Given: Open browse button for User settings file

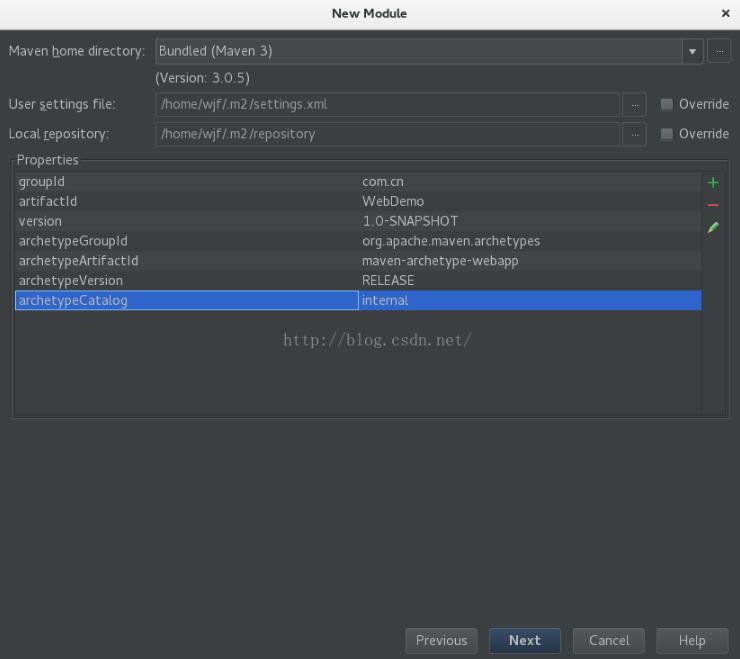Looking at the screenshot, I should 635,105.
